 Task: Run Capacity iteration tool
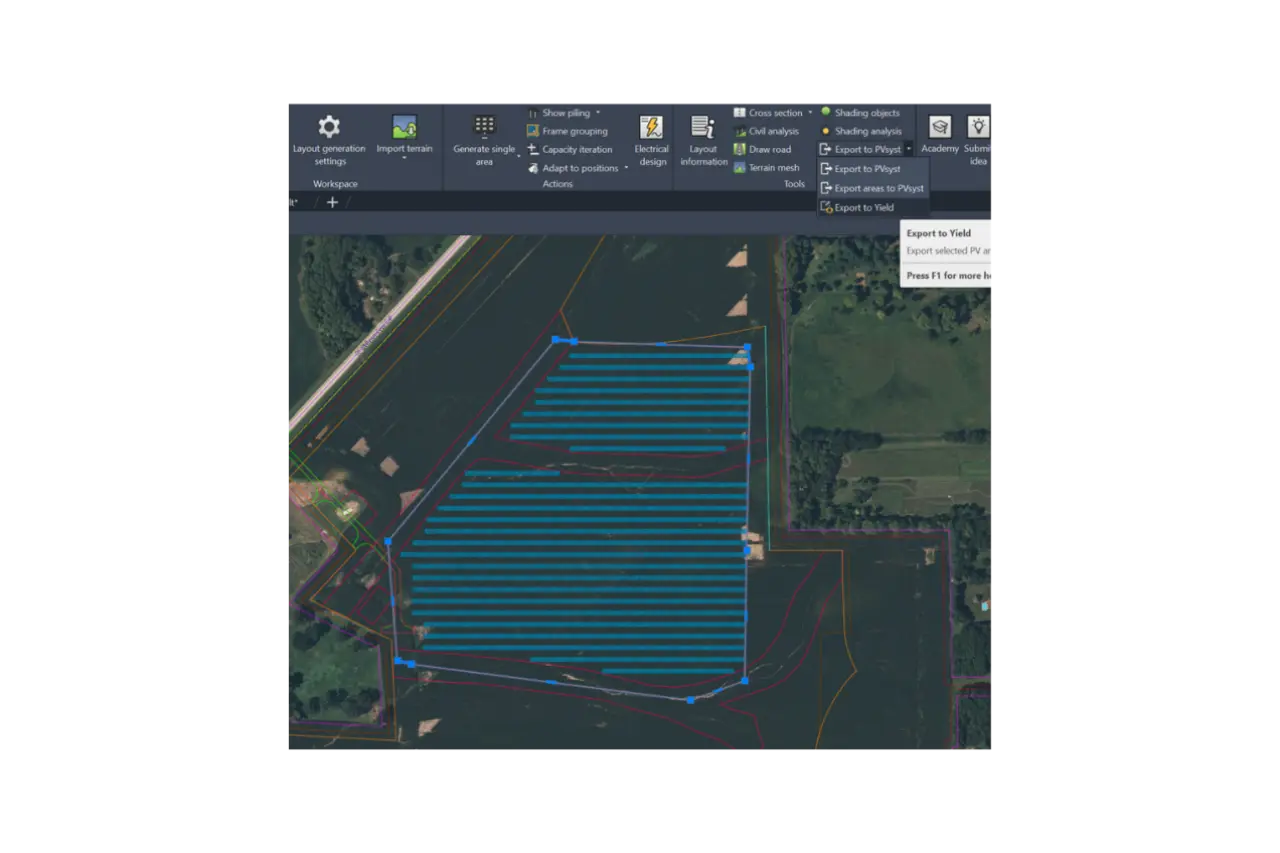[569, 149]
